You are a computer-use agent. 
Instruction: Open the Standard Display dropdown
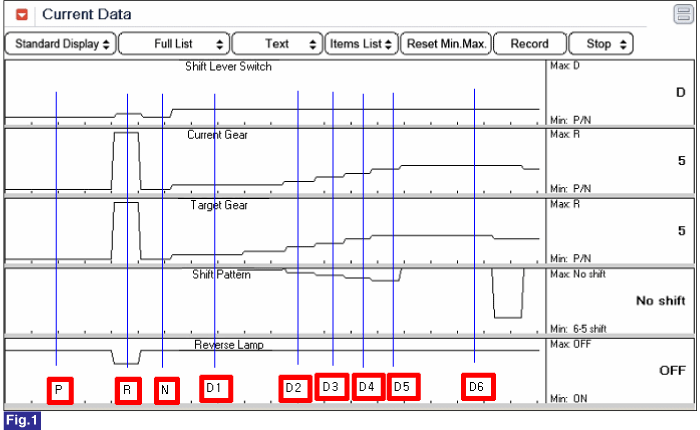click(61, 44)
